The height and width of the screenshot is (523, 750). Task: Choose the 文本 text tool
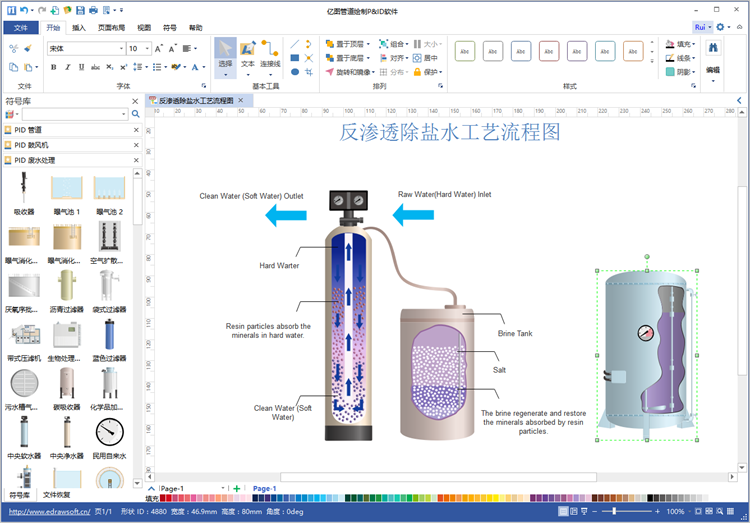click(x=248, y=54)
